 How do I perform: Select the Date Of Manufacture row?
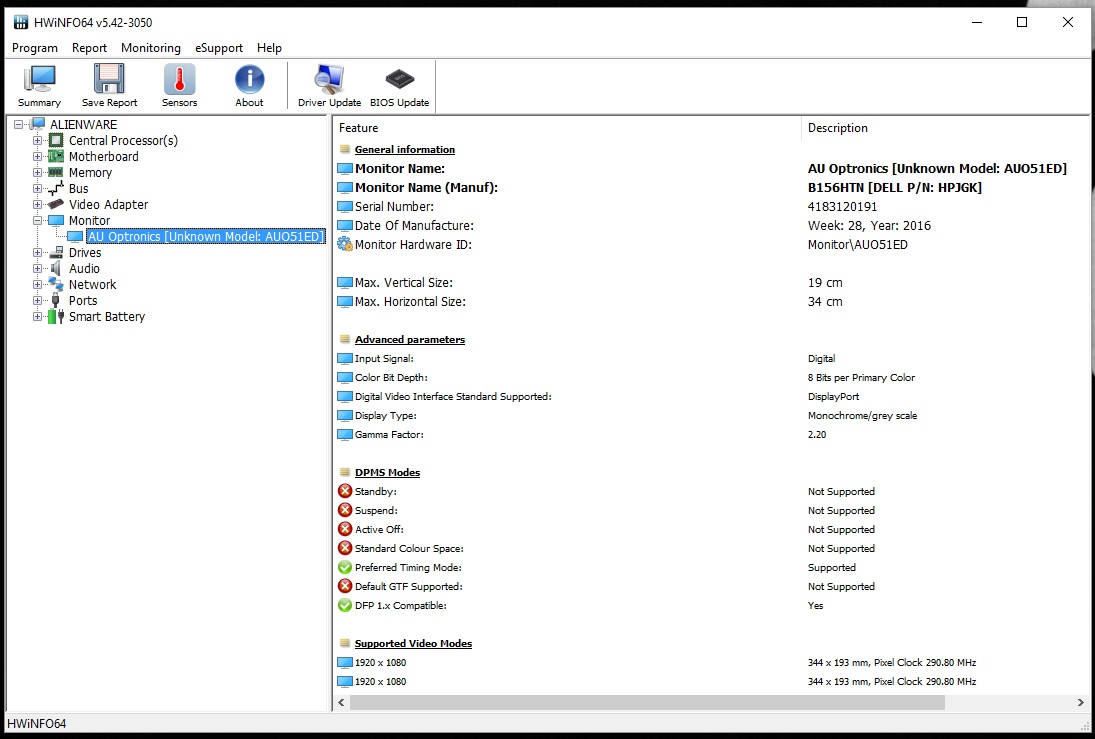711,225
